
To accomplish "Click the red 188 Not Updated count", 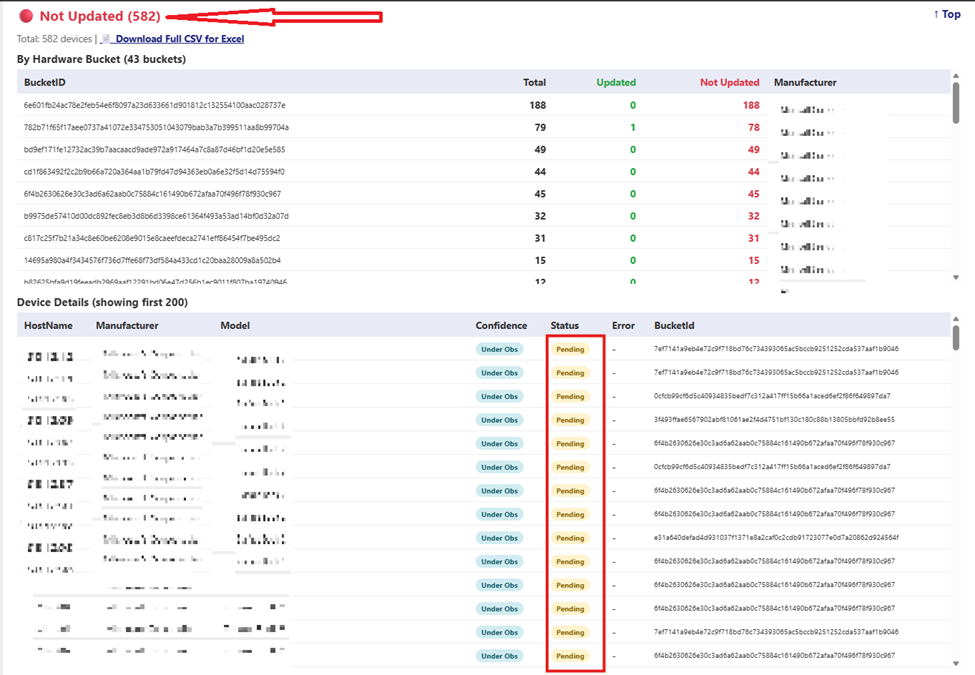I will [x=750, y=105].
